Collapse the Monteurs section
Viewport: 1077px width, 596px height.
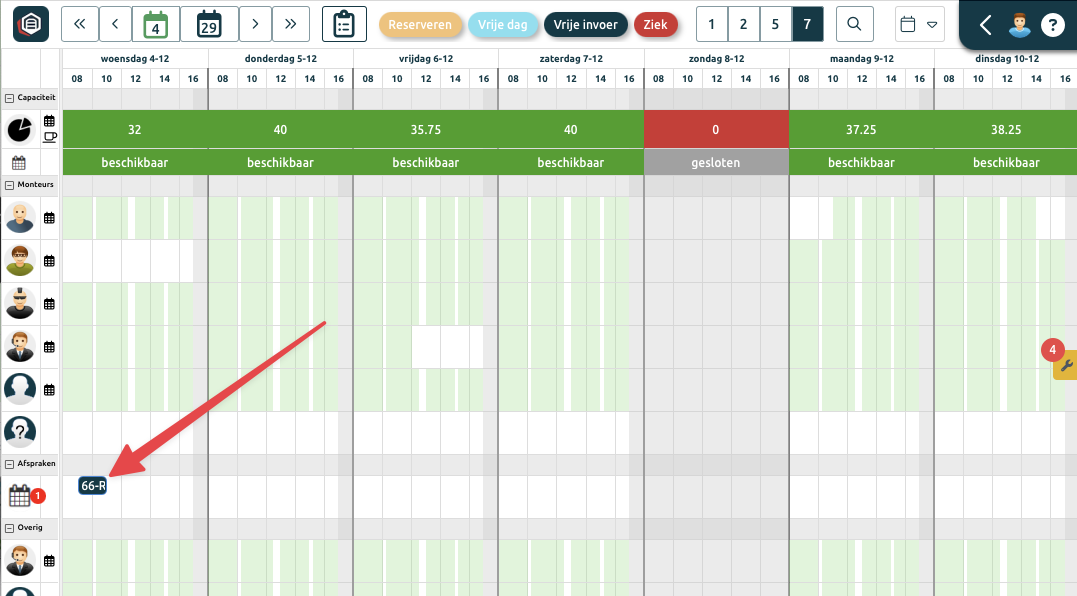click(x=9, y=185)
